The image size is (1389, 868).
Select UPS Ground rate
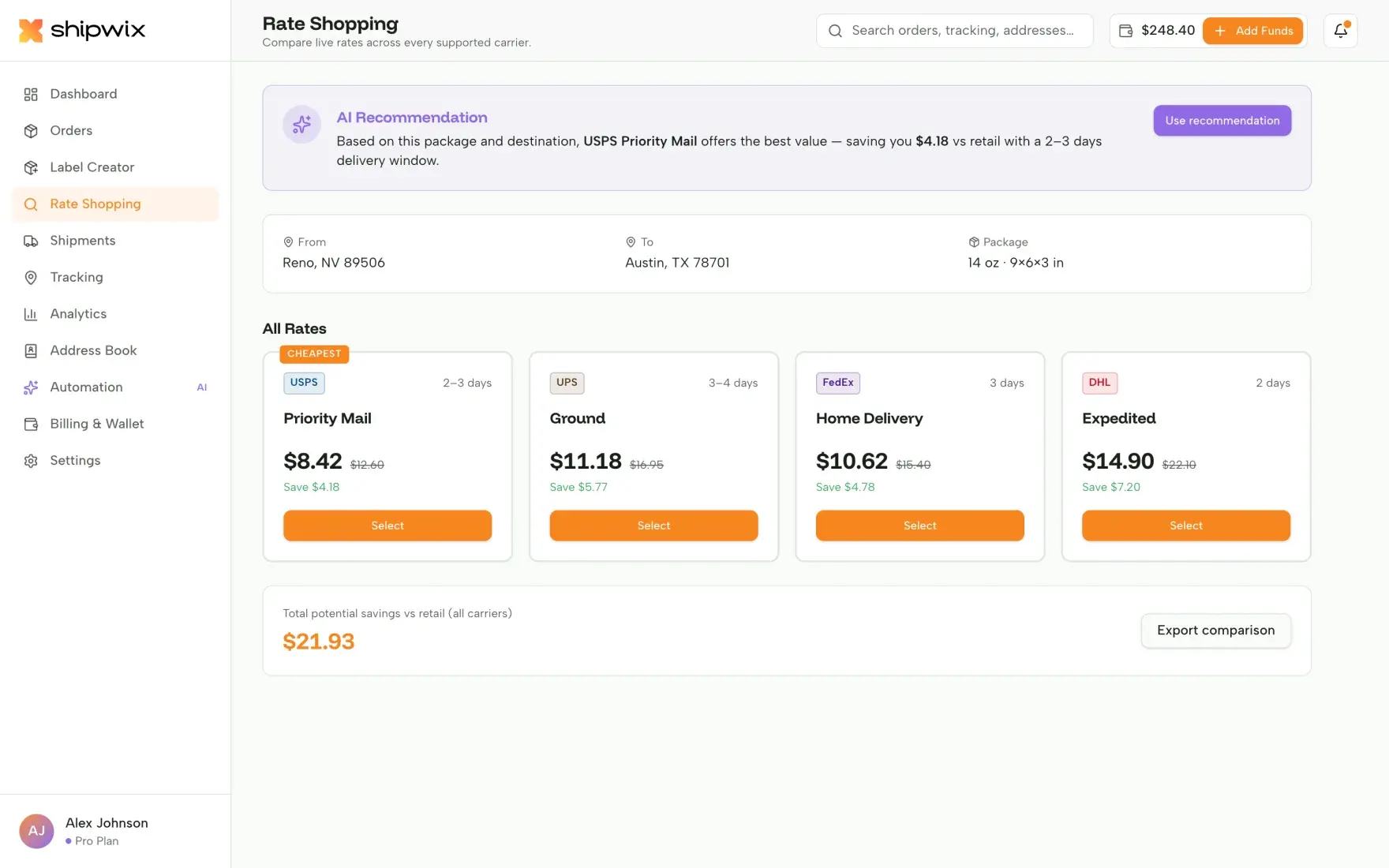pyautogui.click(x=653, y=526)
